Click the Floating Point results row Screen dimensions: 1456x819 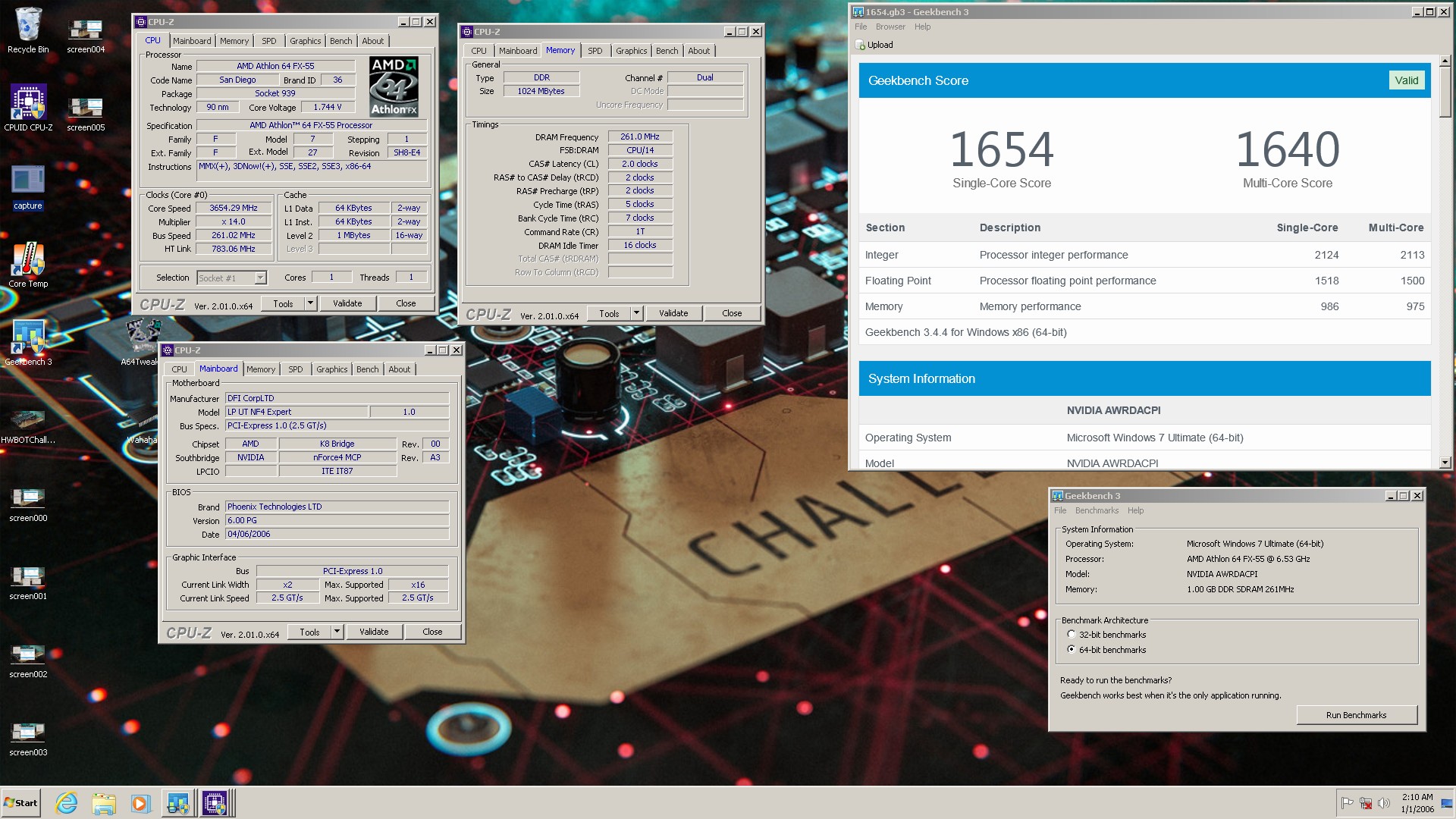[1144, 281]
